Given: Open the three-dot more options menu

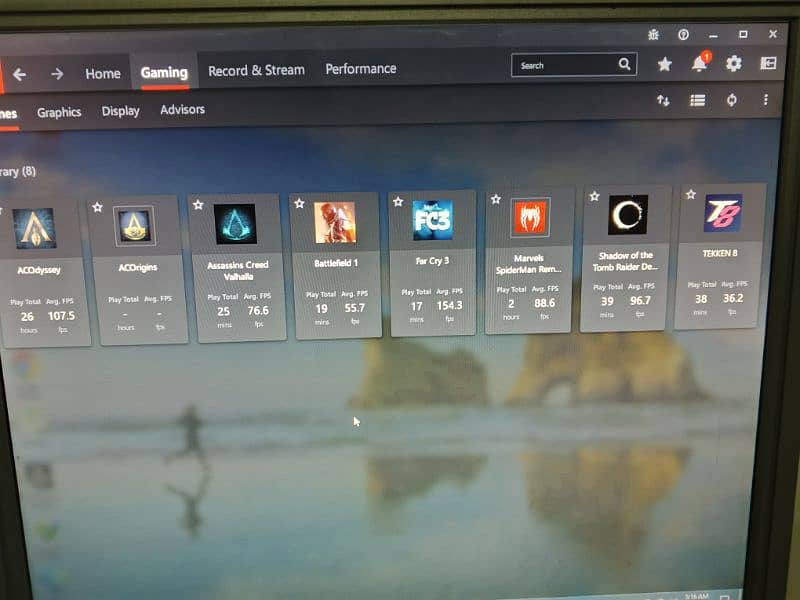Looking at the screenshot, I should [765, 99].
